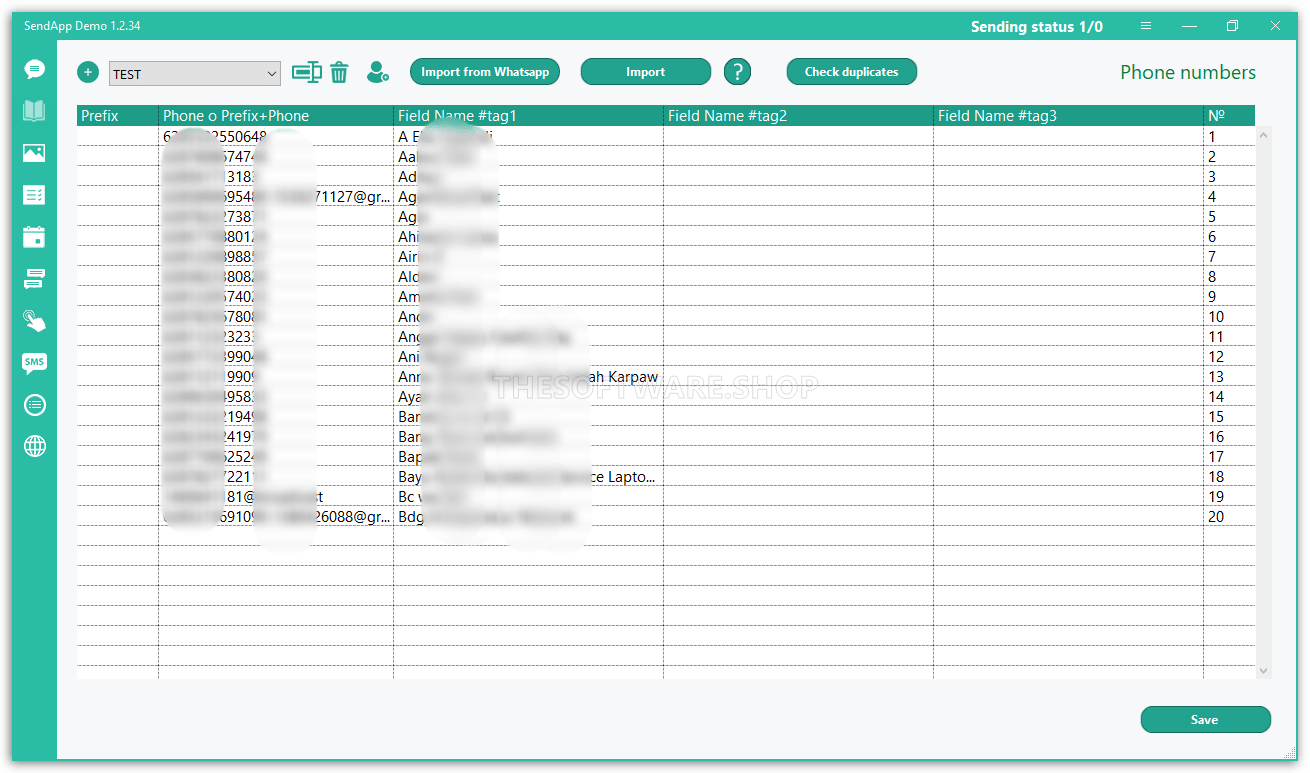Open the chat messages section in the sidebar

tap(35, 70)
